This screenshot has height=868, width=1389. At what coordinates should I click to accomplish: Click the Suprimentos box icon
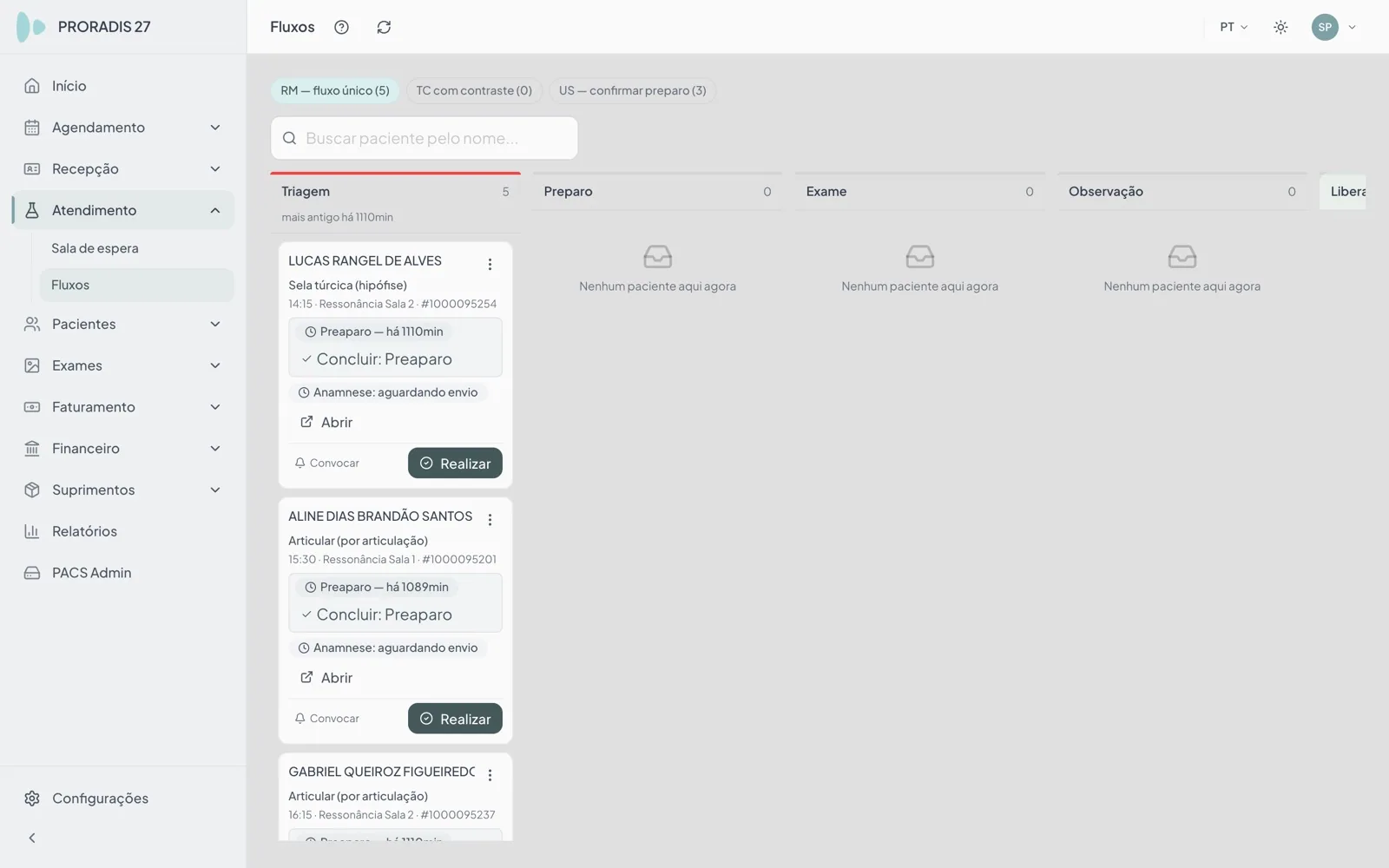pos(32,490)
